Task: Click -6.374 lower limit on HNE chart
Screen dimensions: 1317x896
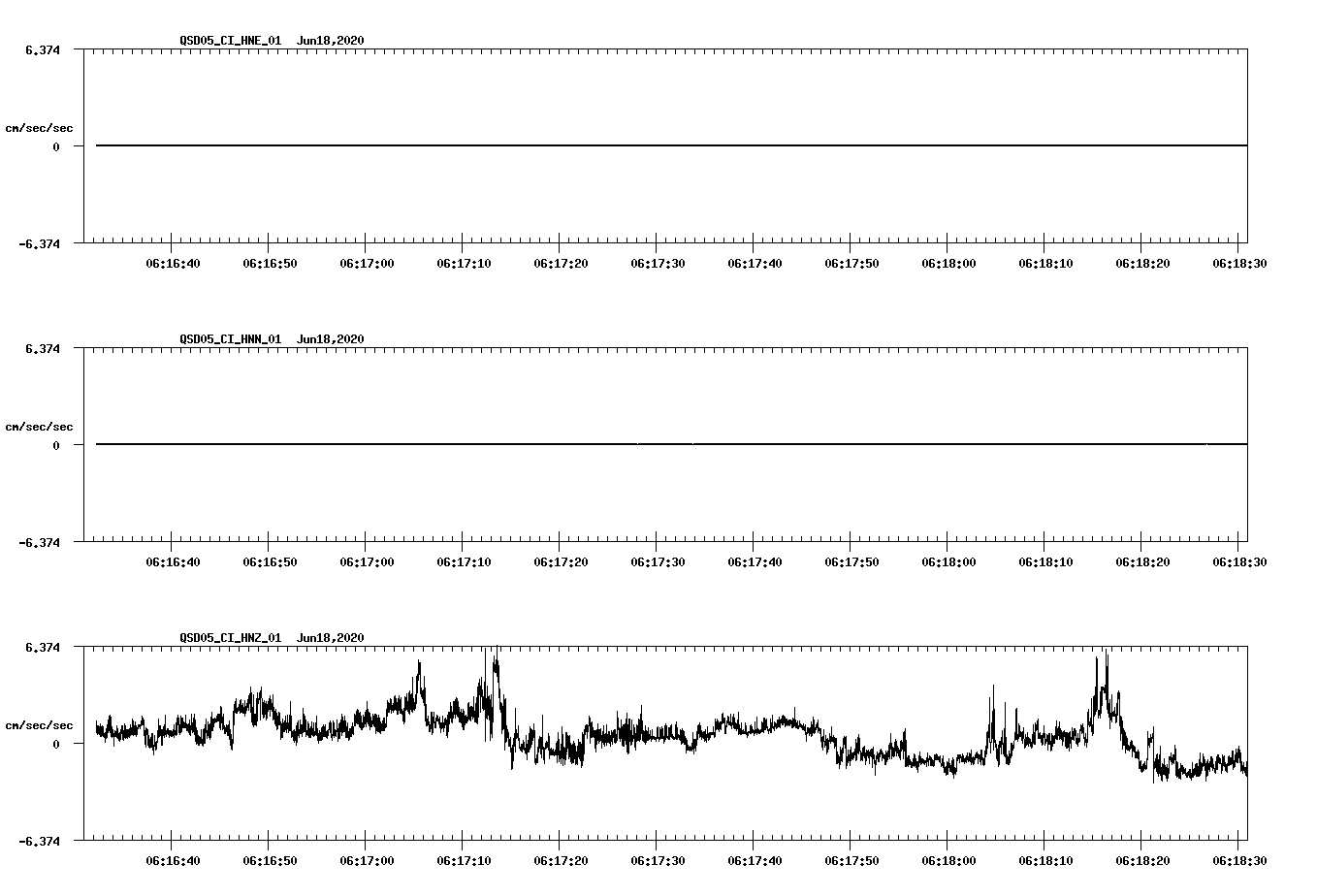Action: [x=40, y=243]
